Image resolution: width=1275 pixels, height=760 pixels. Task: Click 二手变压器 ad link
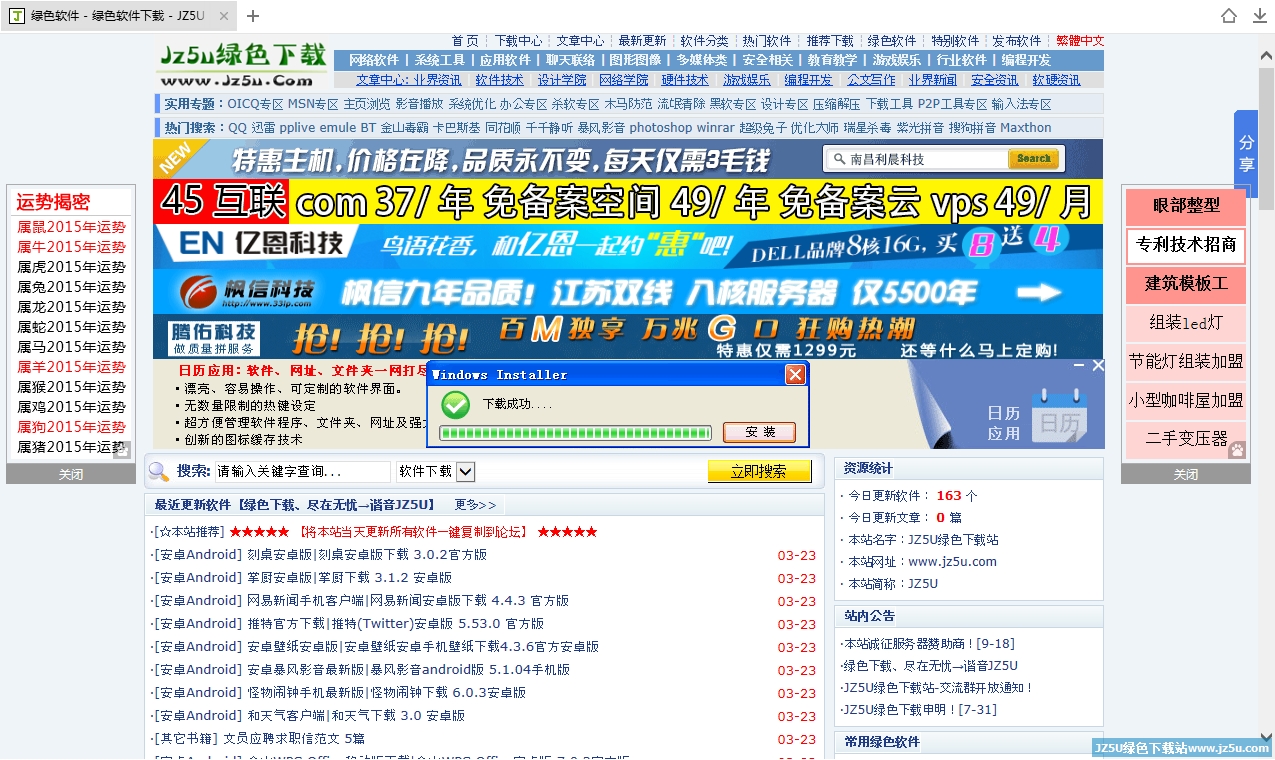click(1186, 439)
